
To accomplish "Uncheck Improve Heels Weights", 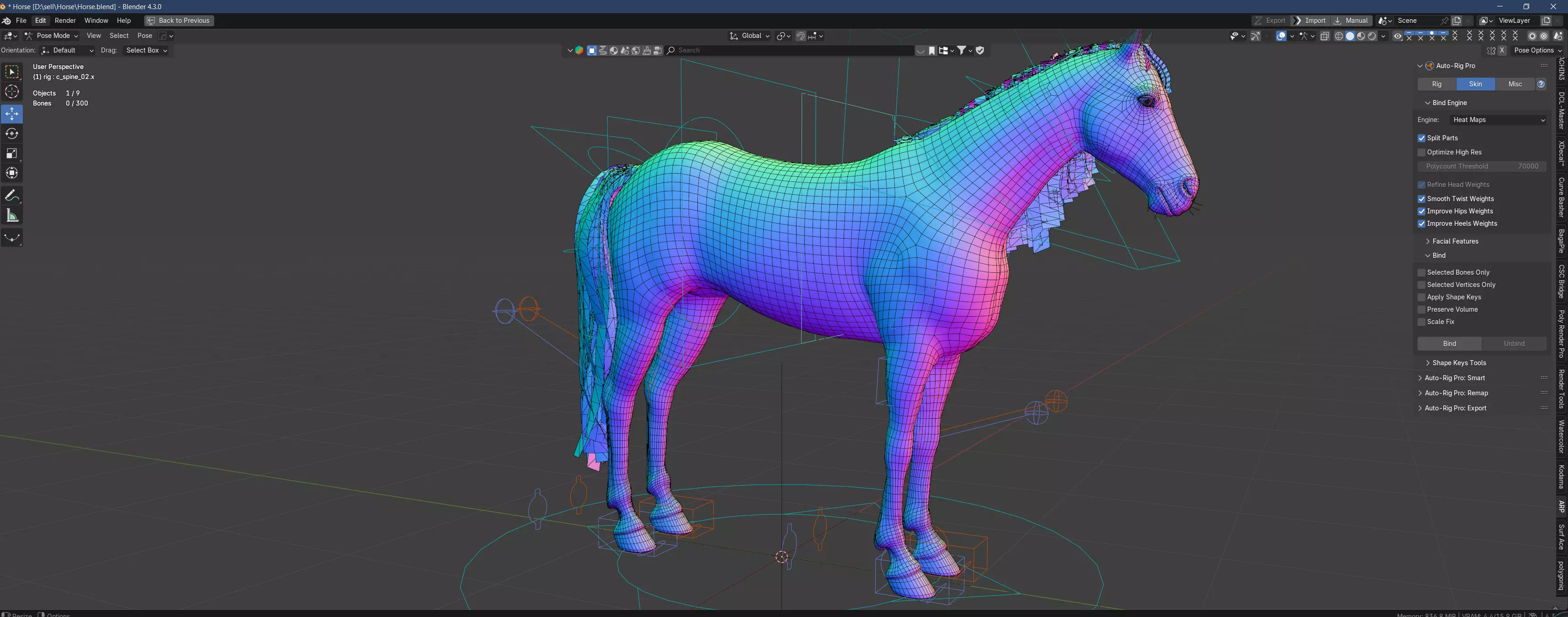I will point(1421,224).
